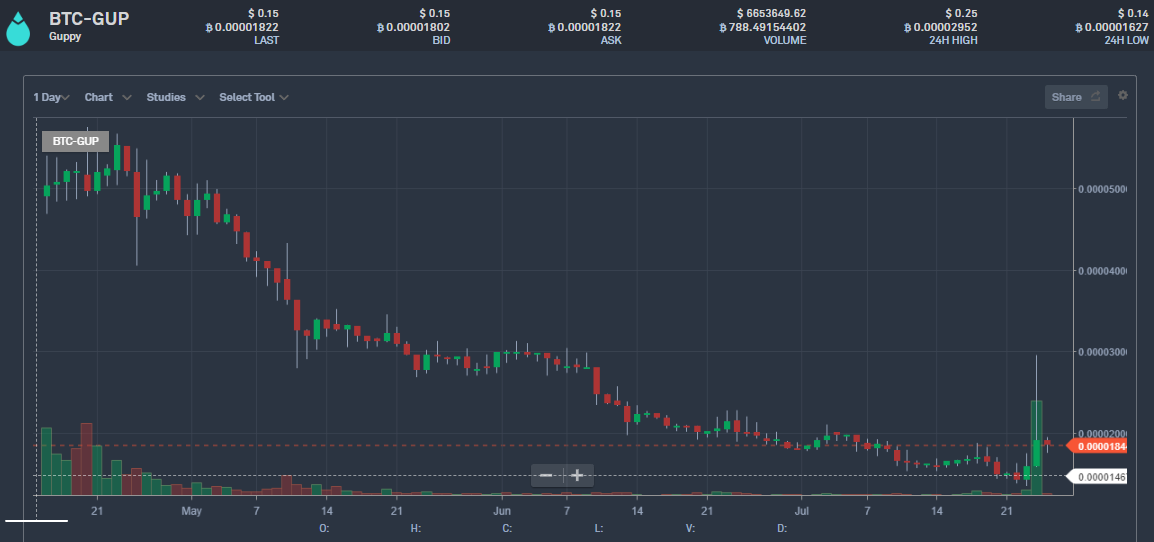The width and height of the screenshot is (1154, 542).
Task: Zoom in the chart with plus button
Action: (x=577, y=475)
